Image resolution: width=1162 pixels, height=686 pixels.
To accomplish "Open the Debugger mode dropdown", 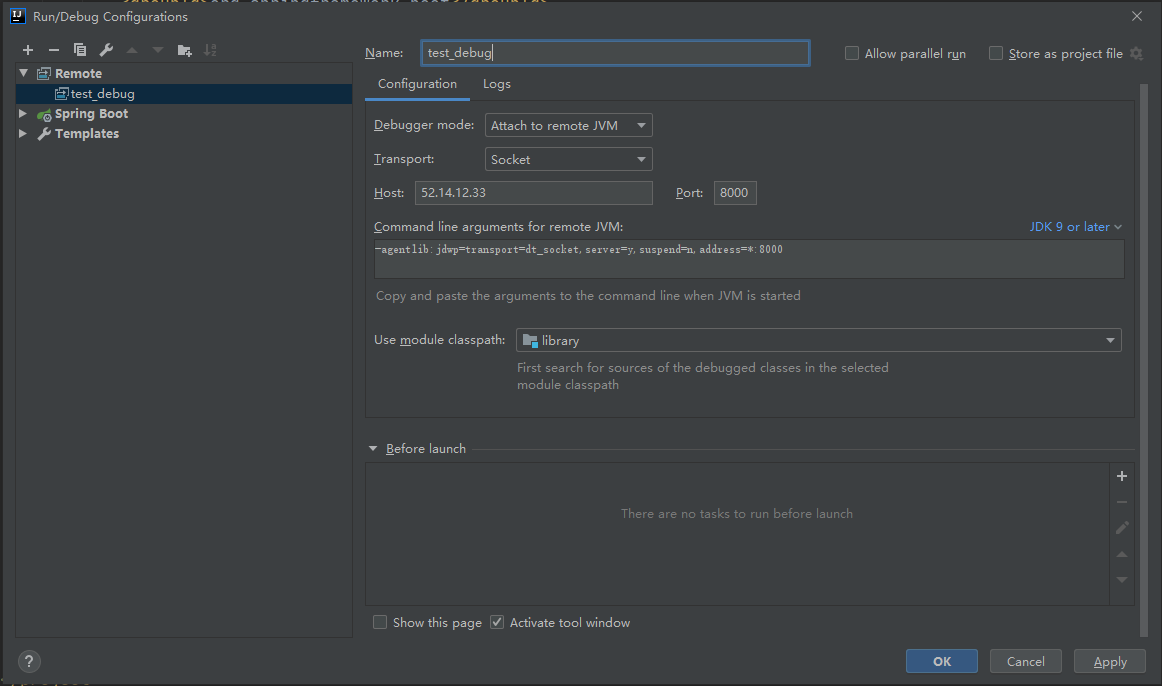I will (x=568, y=125).
